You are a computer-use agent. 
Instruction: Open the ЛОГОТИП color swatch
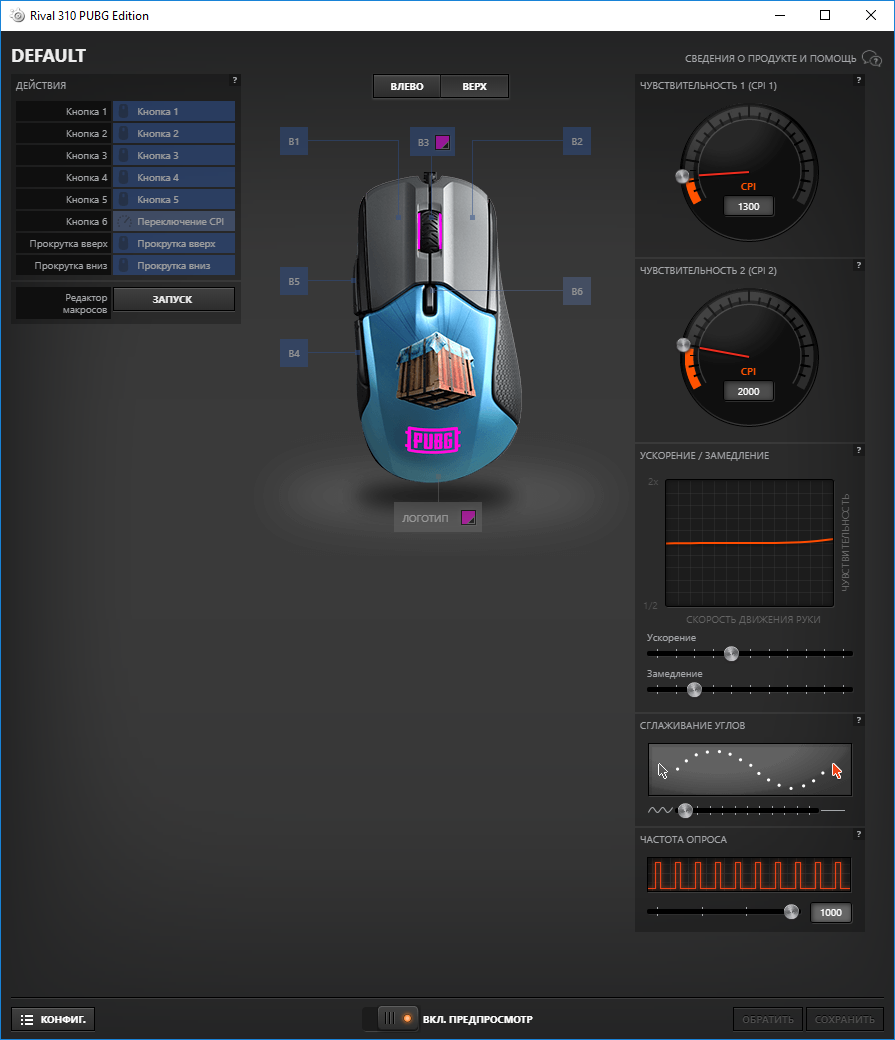tap(468, 517)
